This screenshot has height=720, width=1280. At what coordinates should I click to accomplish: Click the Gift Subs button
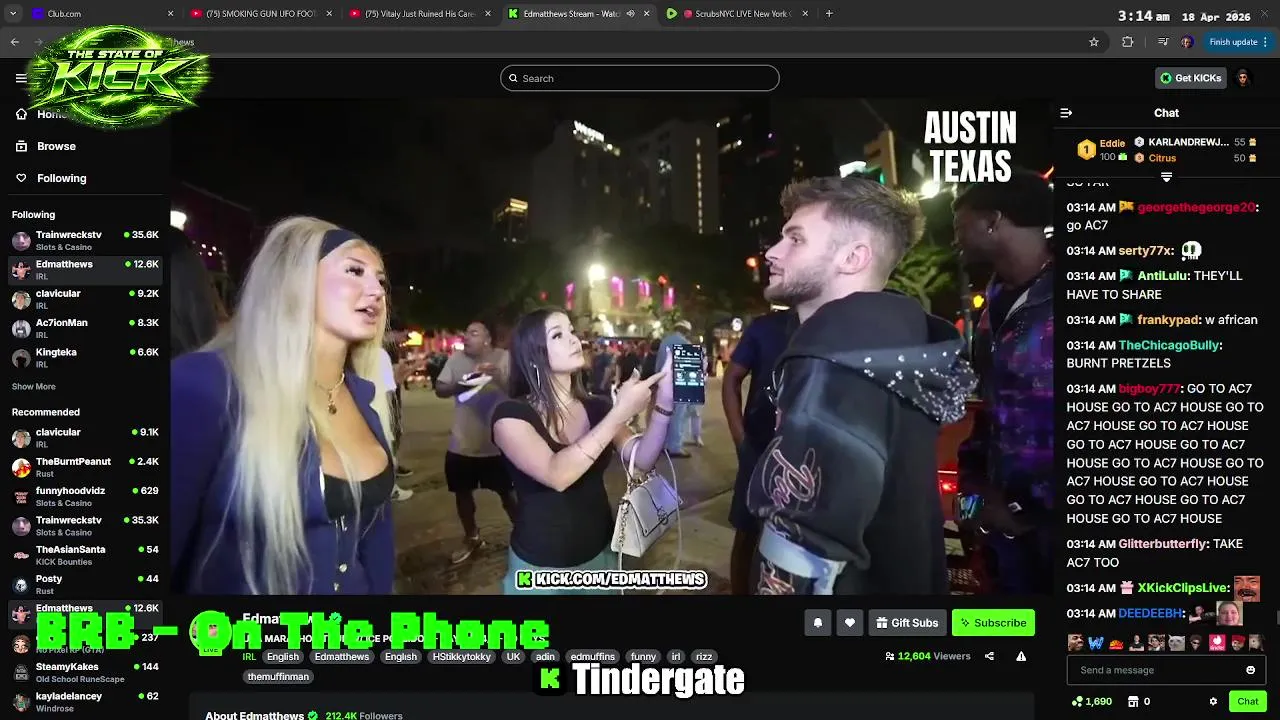tap(907, 623)
